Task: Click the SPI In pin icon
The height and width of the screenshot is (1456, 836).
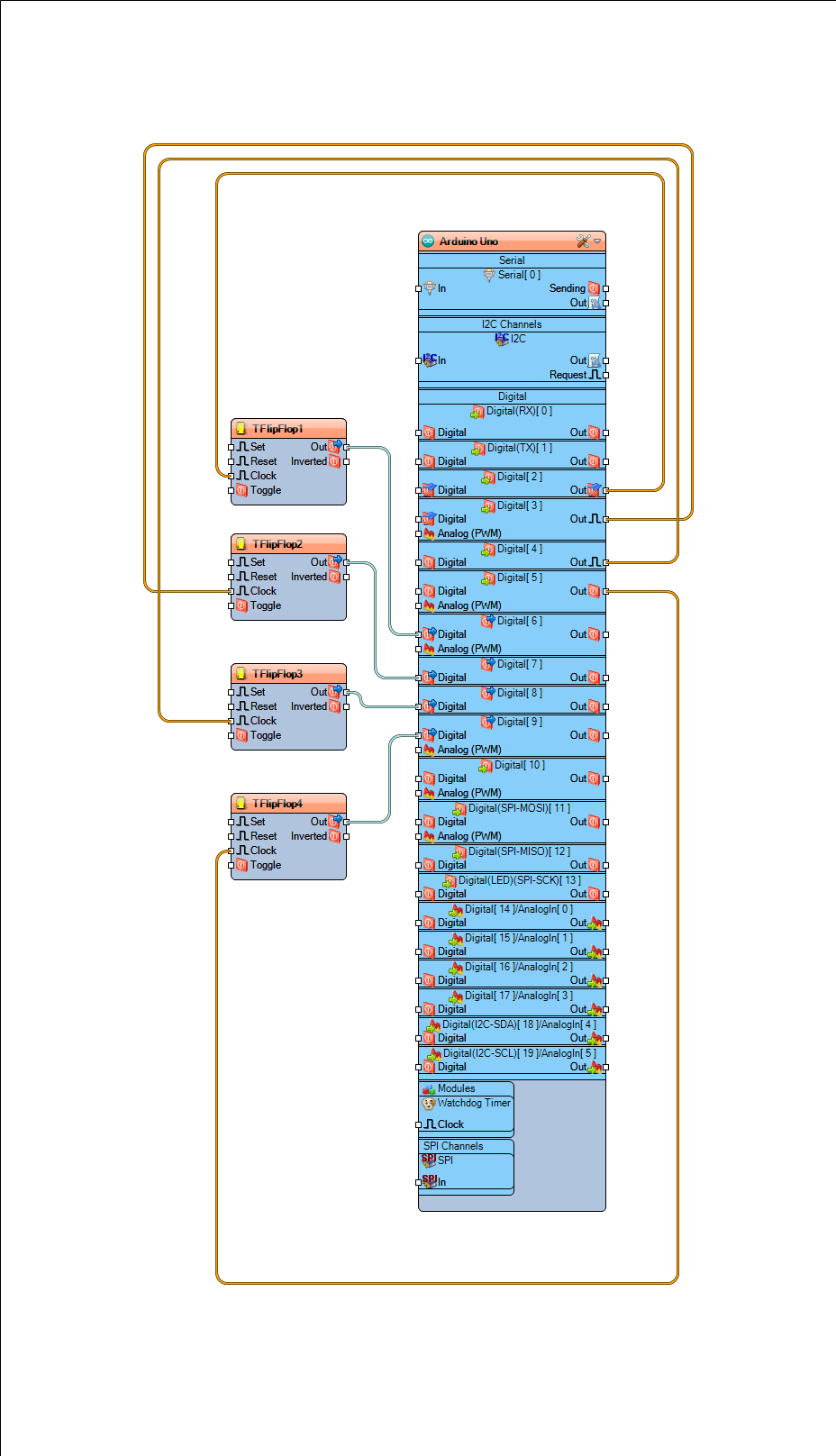Action: [x=430, y=1181]
